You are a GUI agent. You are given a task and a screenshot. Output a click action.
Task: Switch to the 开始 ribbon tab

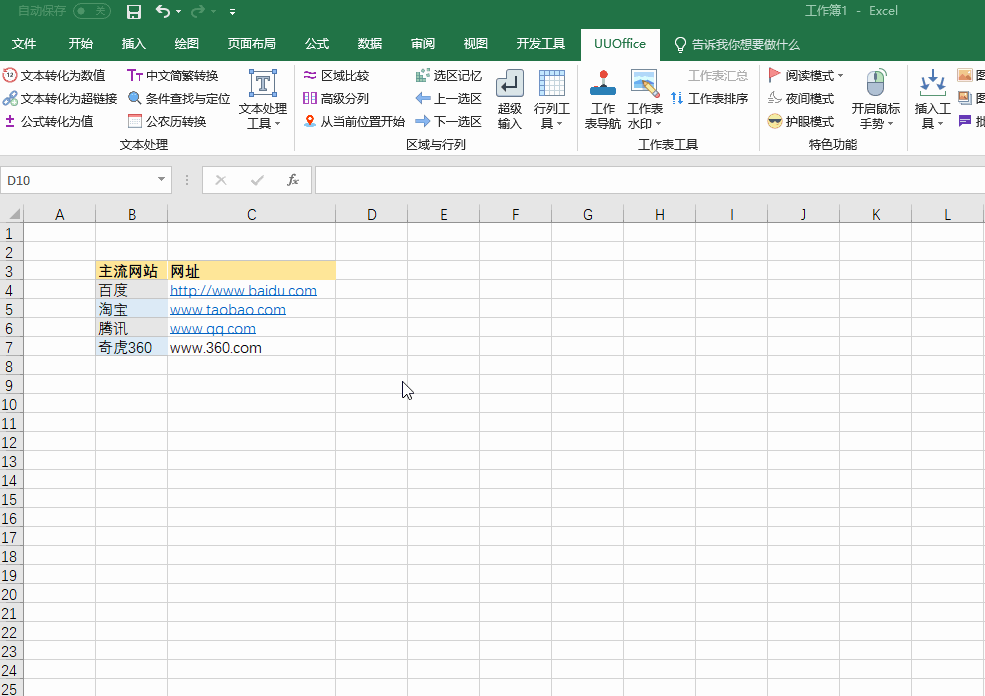pyautogui.click(x=80, y=44)
